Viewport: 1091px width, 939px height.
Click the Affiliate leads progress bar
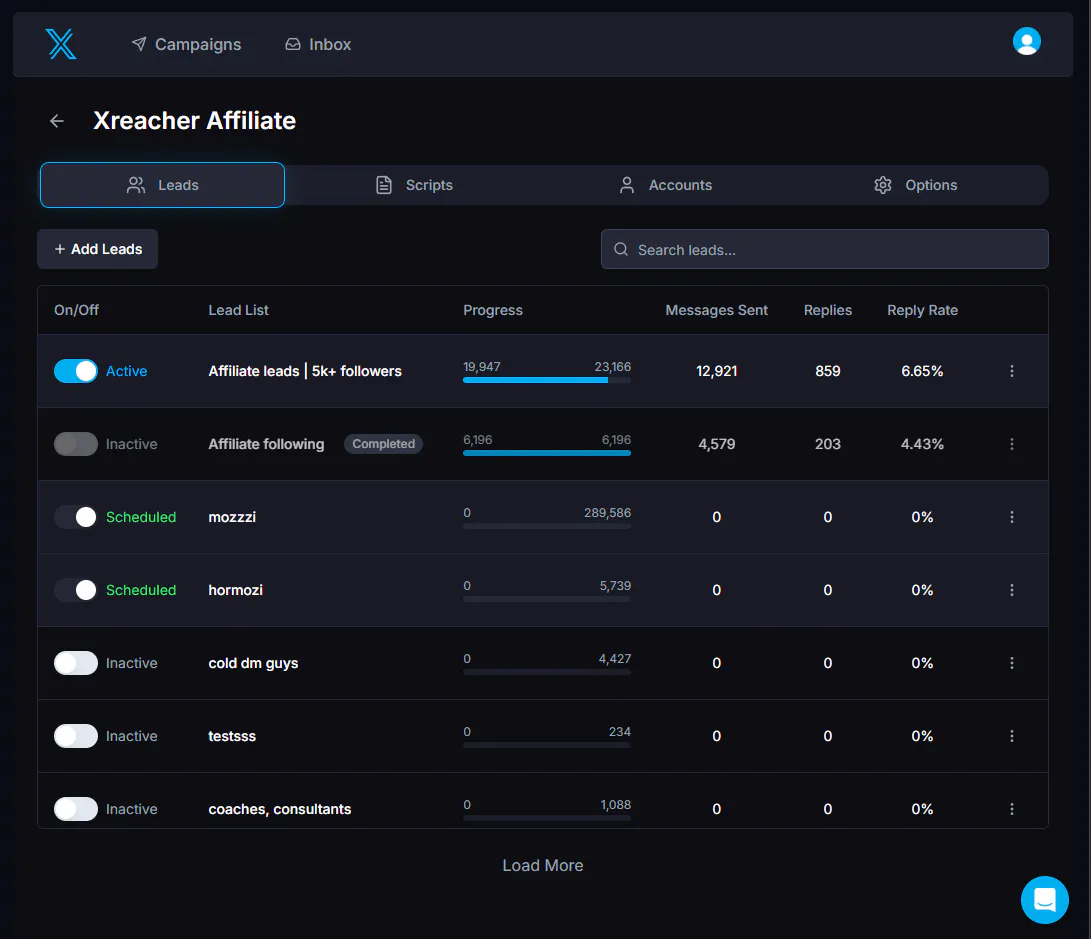(x=547, y=380)
